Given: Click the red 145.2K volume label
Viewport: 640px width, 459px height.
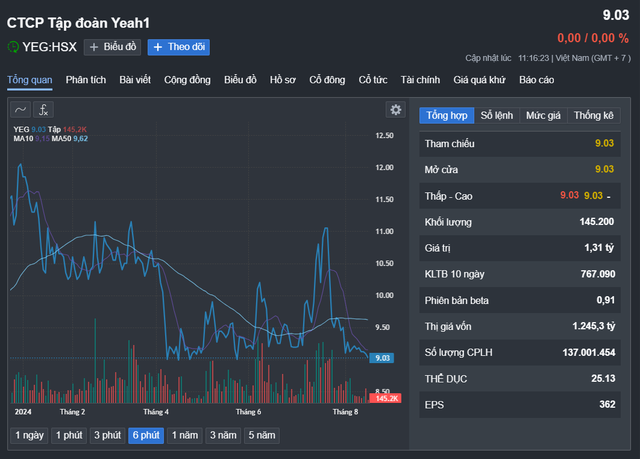Looking at the screenshot, I should (385, 398).
